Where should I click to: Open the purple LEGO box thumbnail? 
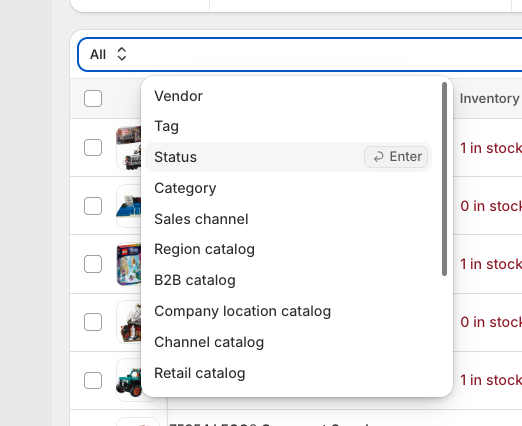129,264
